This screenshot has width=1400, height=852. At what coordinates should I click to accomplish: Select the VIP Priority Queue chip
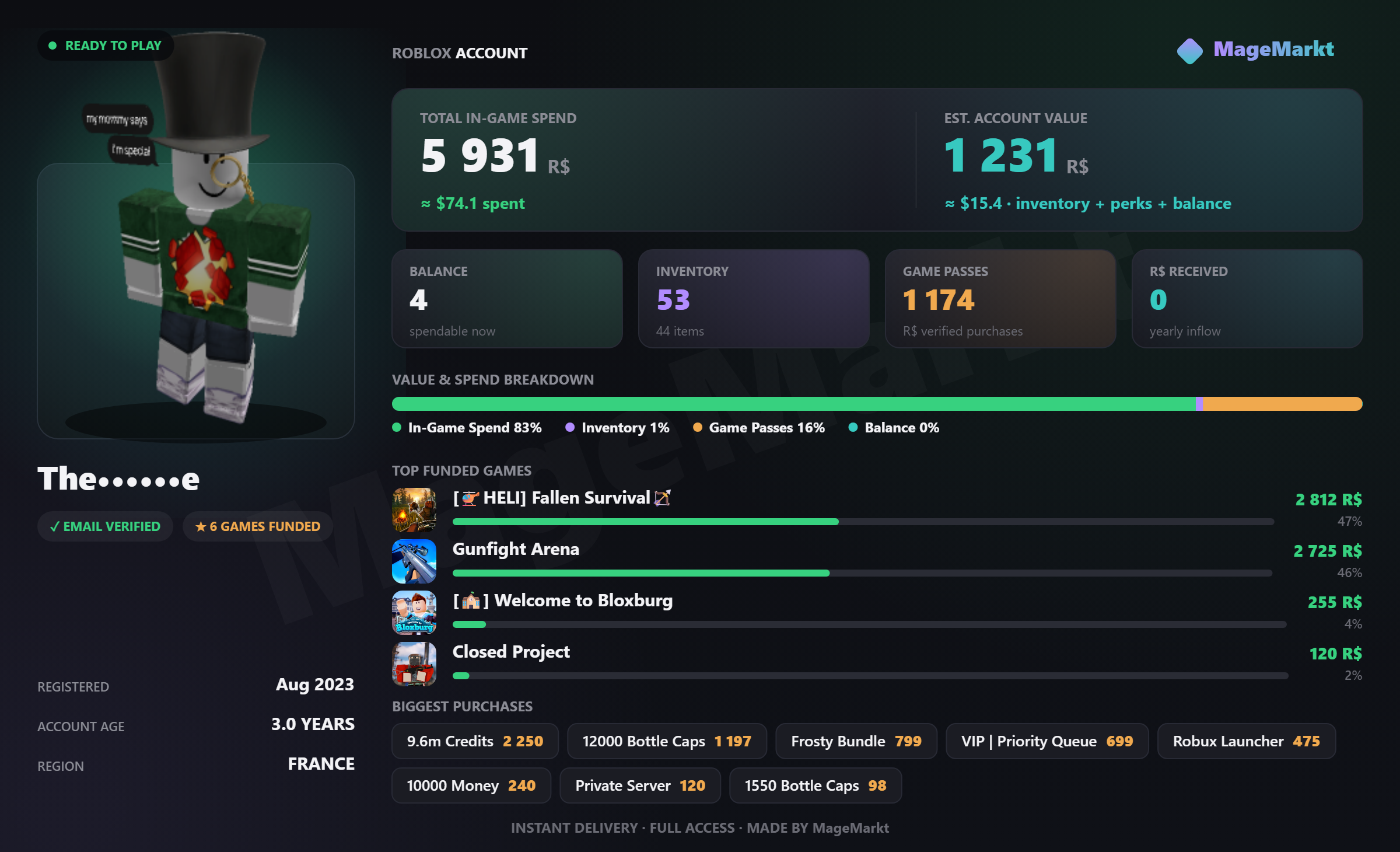pyautogui.click(x=1047, y=741)
